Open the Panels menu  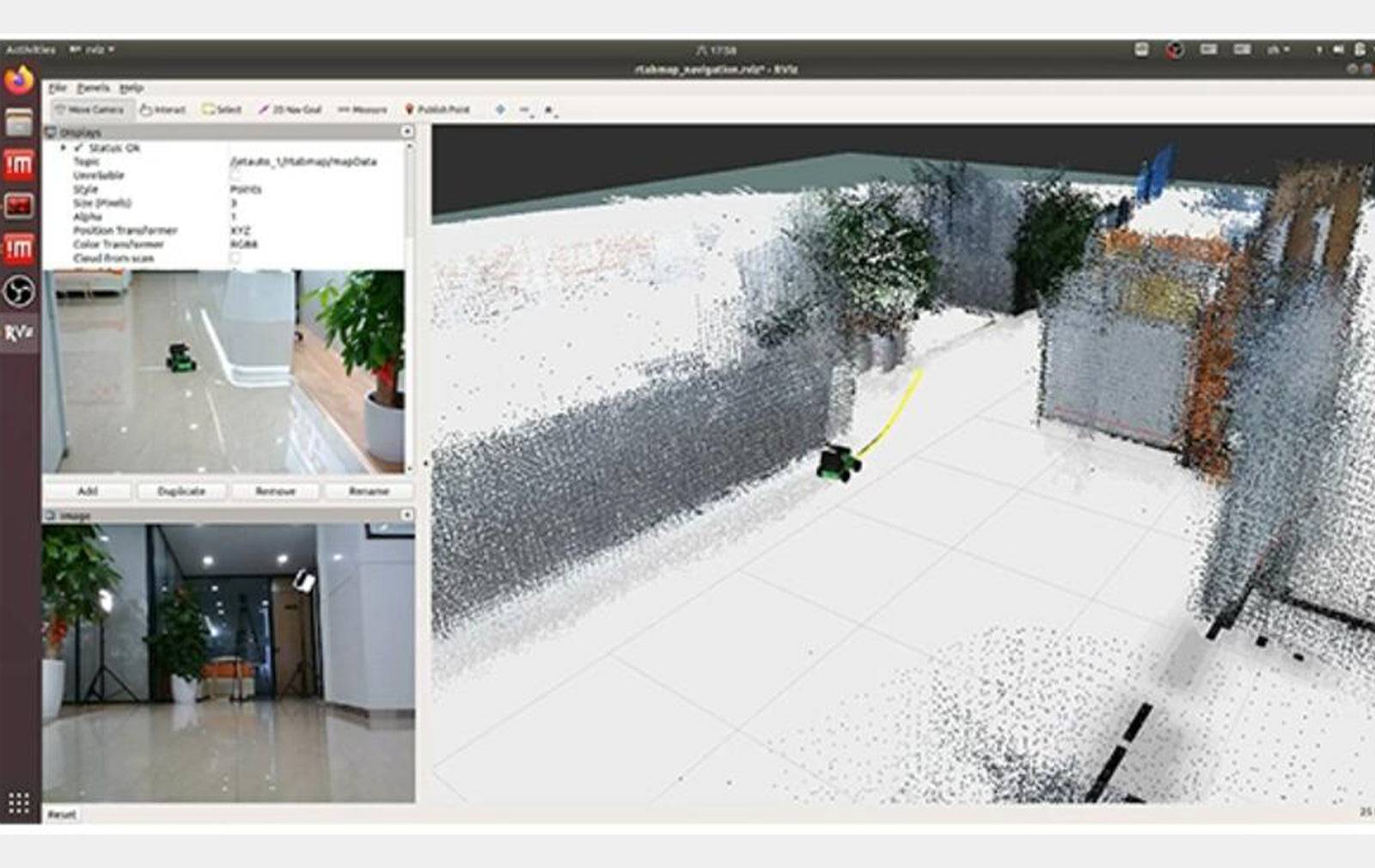[93, 88]
